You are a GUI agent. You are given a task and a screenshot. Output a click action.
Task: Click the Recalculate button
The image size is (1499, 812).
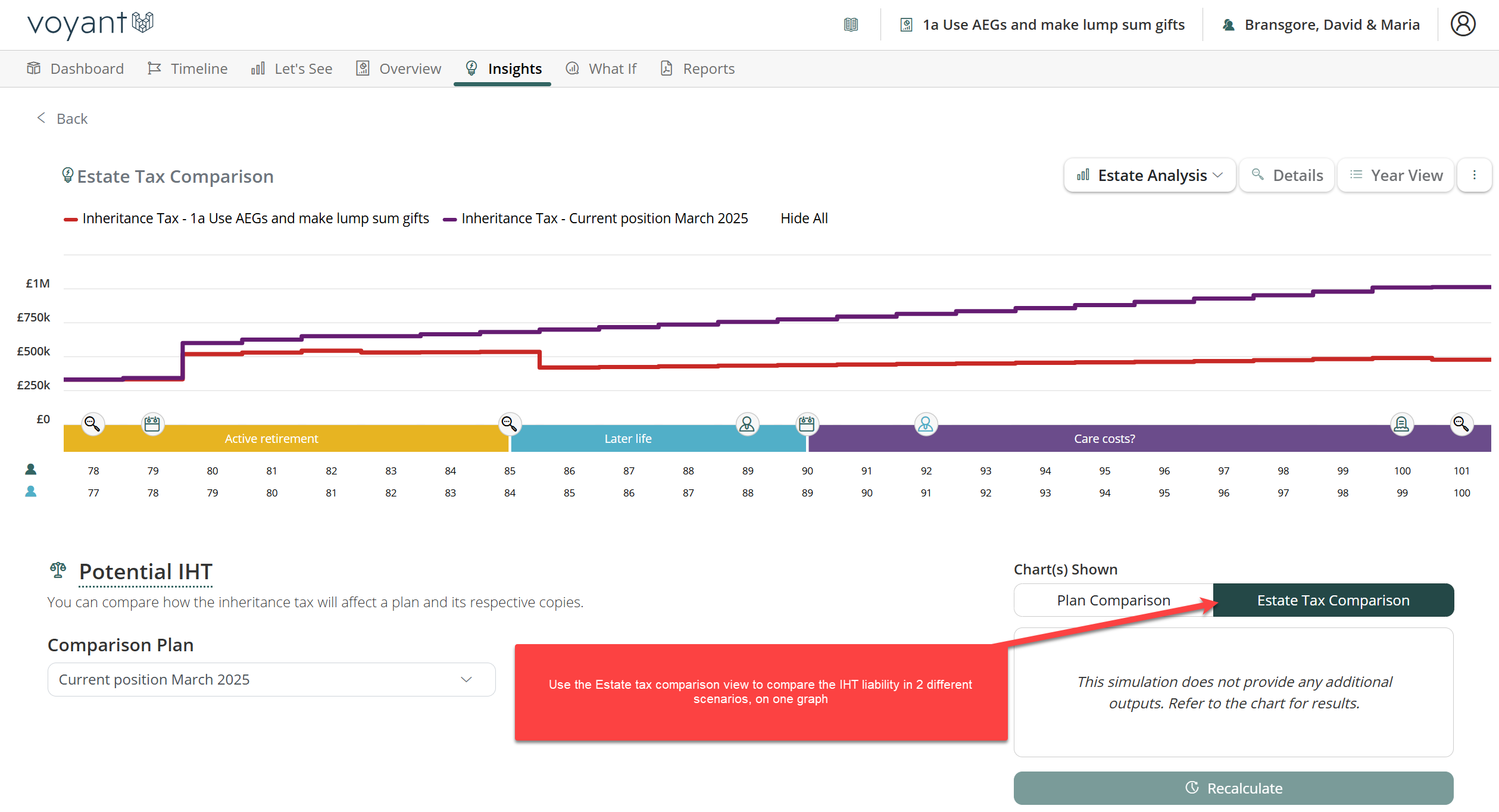point(1233,788)
